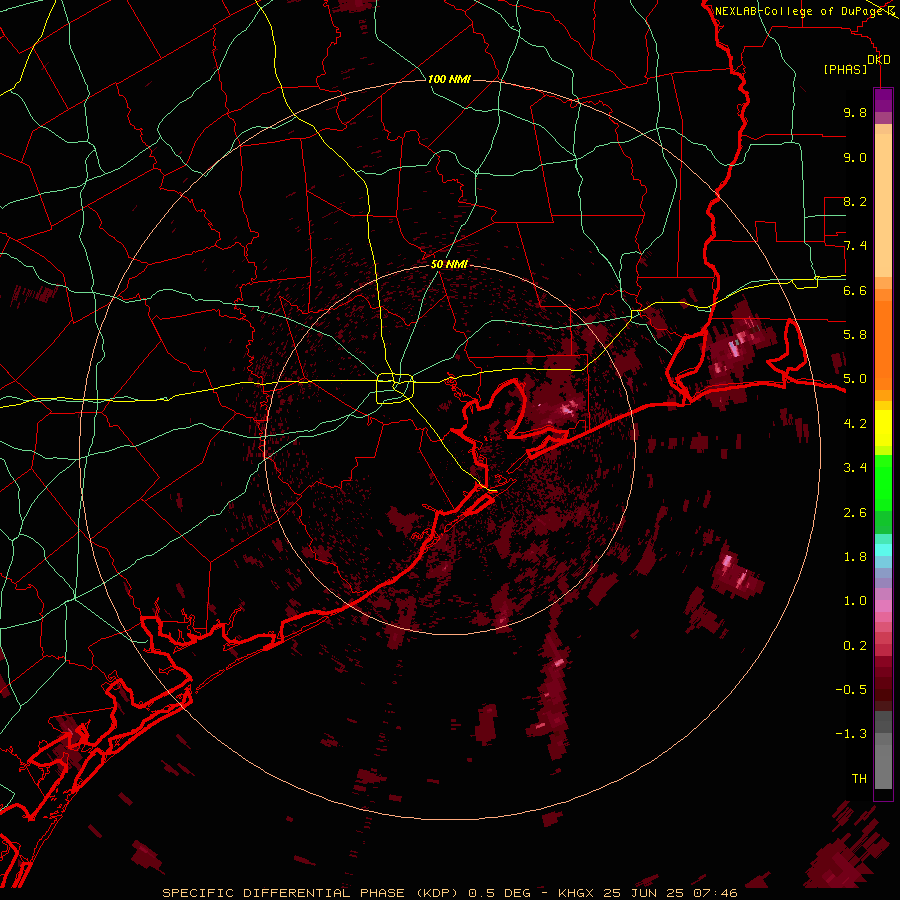This screenshot has height=900, width=900.
Task: Click the 0.5 DEG elevation text in the caption
Action: (x=499, y=893)
